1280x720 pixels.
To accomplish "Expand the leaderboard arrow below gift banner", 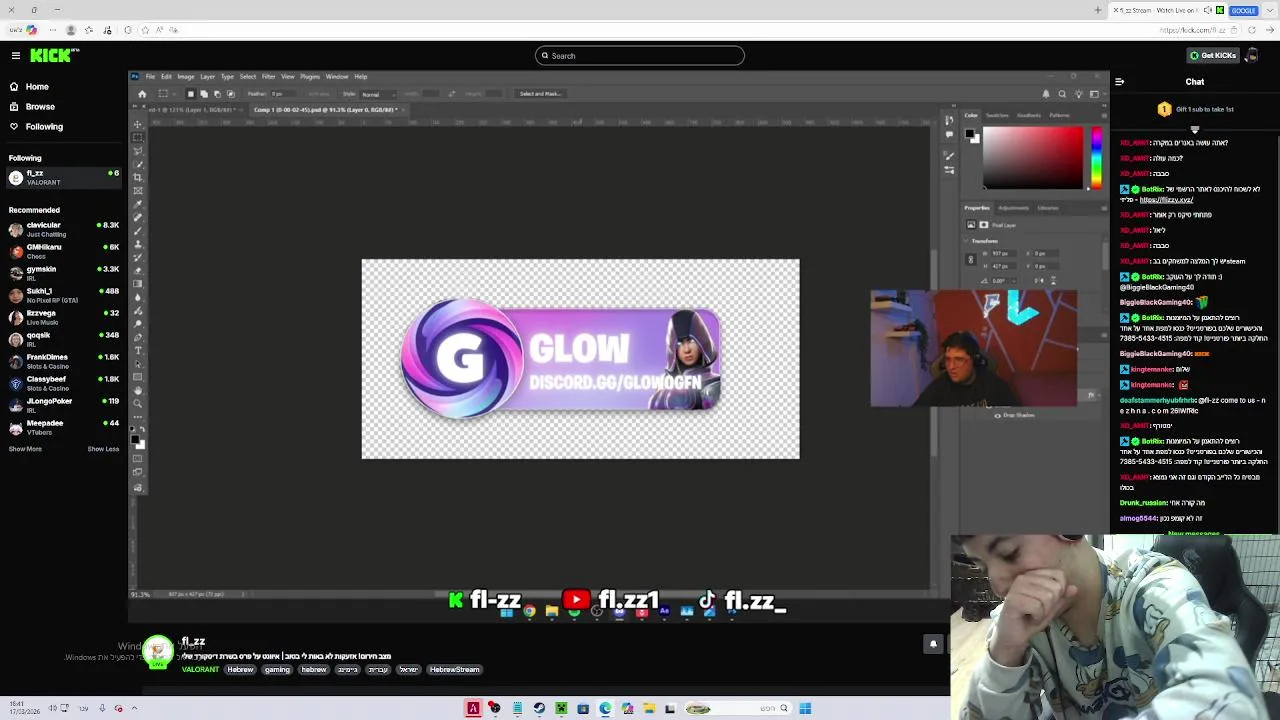I will click(1194, 129).
